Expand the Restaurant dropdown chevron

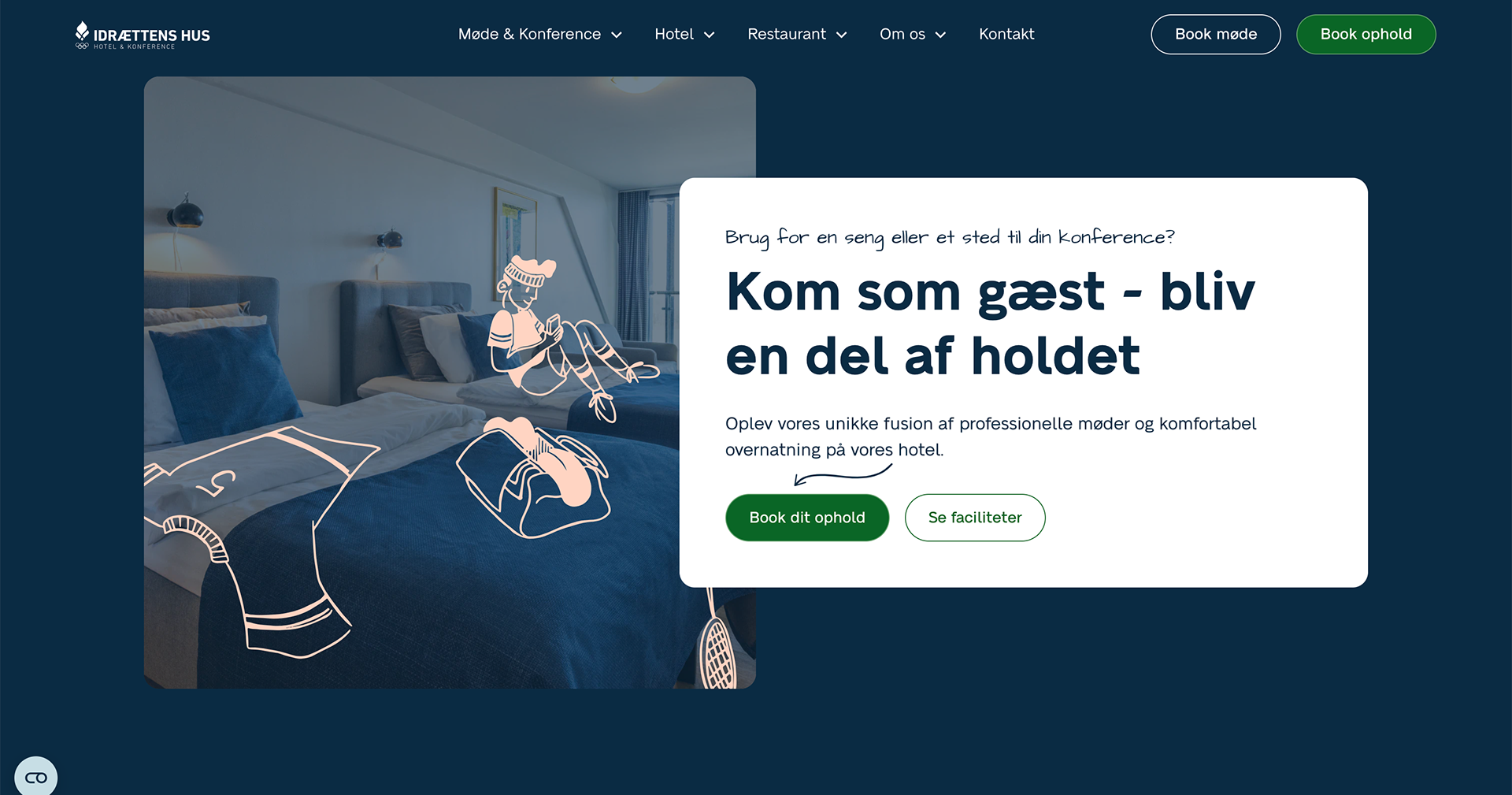point(841,35)
